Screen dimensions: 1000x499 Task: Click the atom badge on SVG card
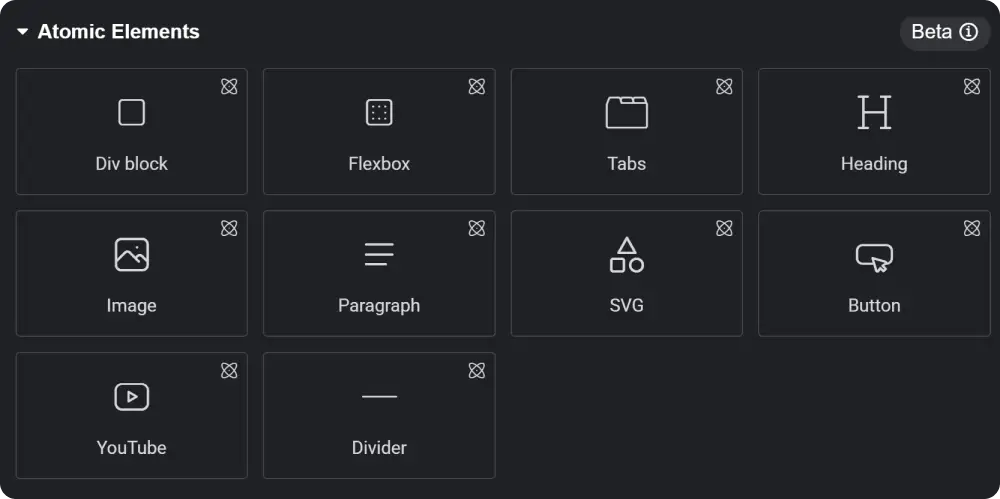(x=724, y=229)
